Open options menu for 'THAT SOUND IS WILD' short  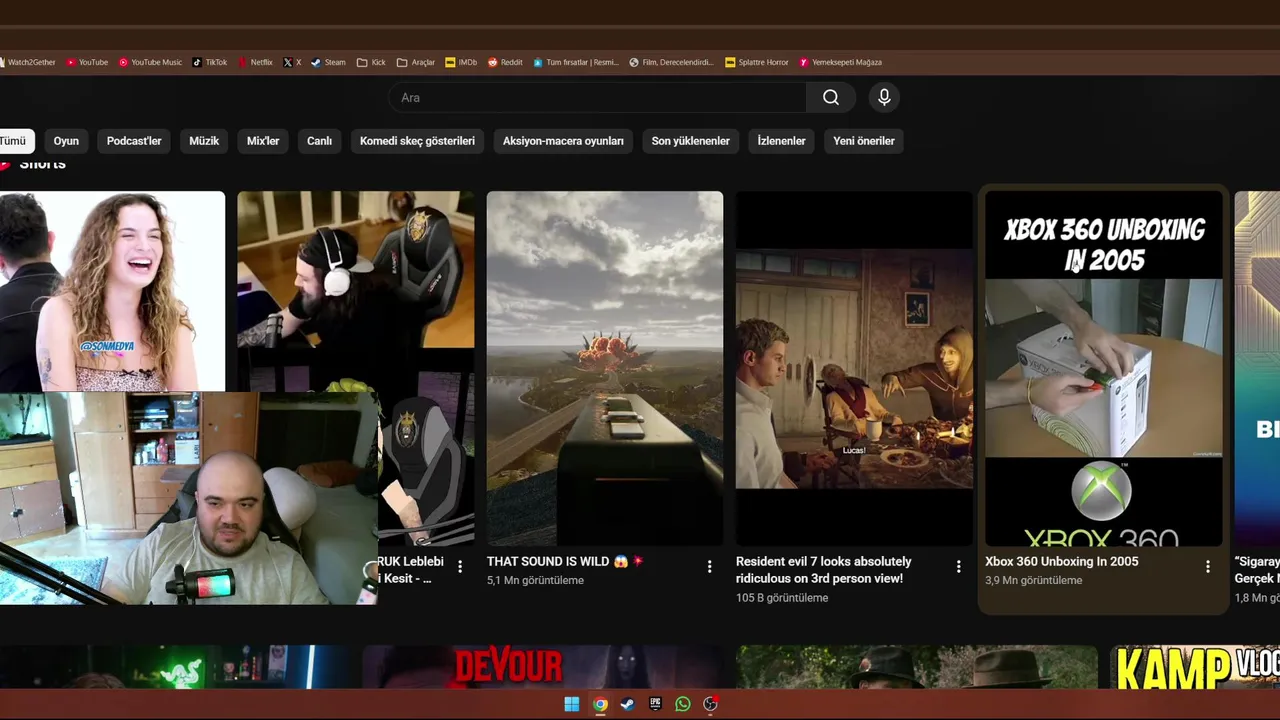click(x=709, y=567)
